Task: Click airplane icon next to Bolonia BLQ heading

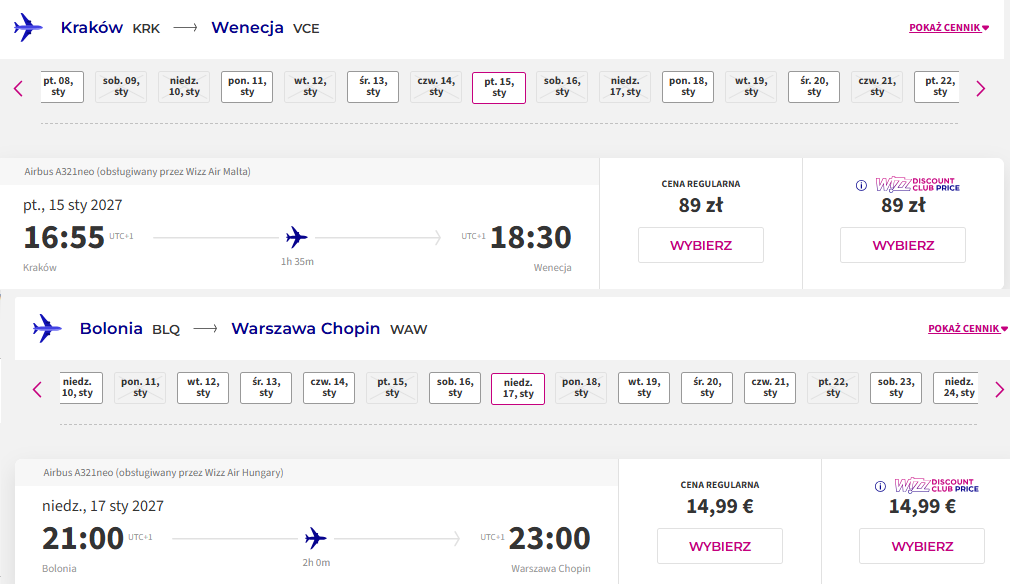Action: click(47, 328)
